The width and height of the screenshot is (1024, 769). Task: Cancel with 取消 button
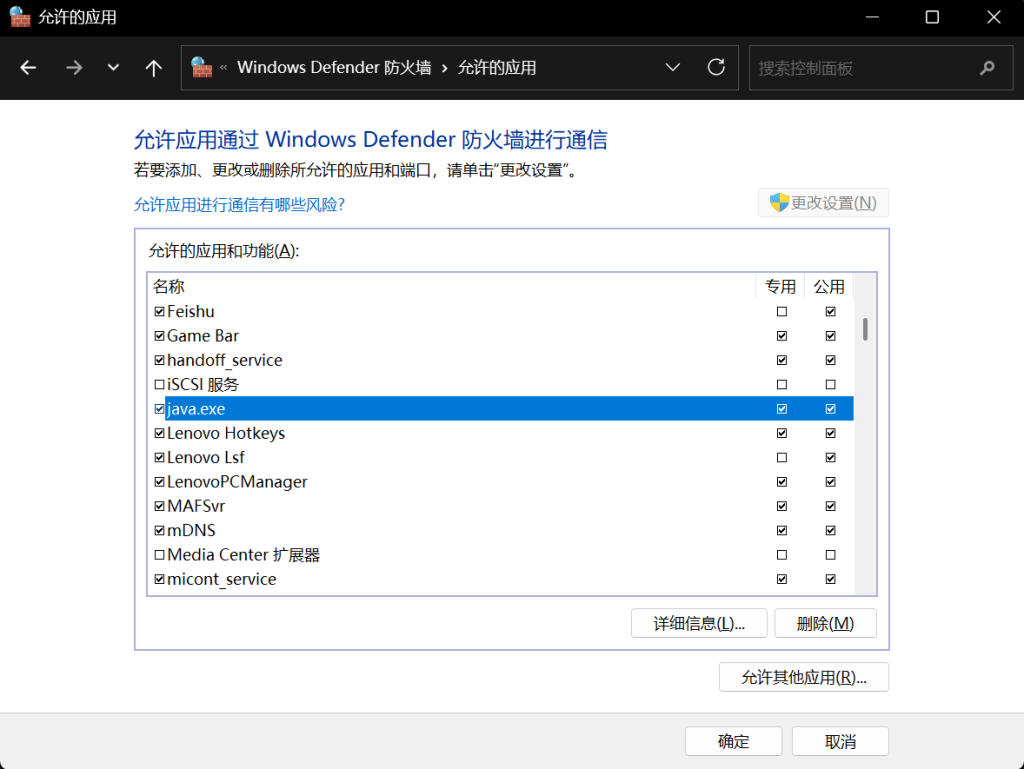[840, 741]
